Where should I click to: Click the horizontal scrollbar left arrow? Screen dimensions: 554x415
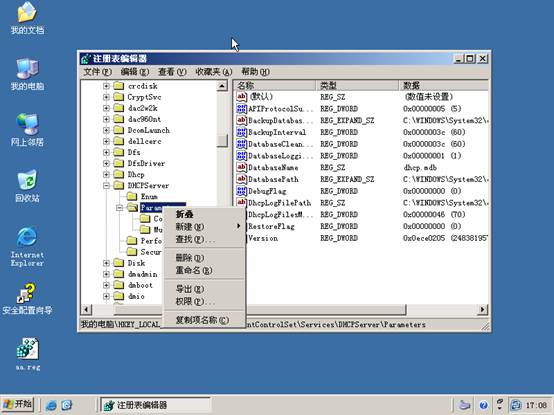tap(86, 310)
